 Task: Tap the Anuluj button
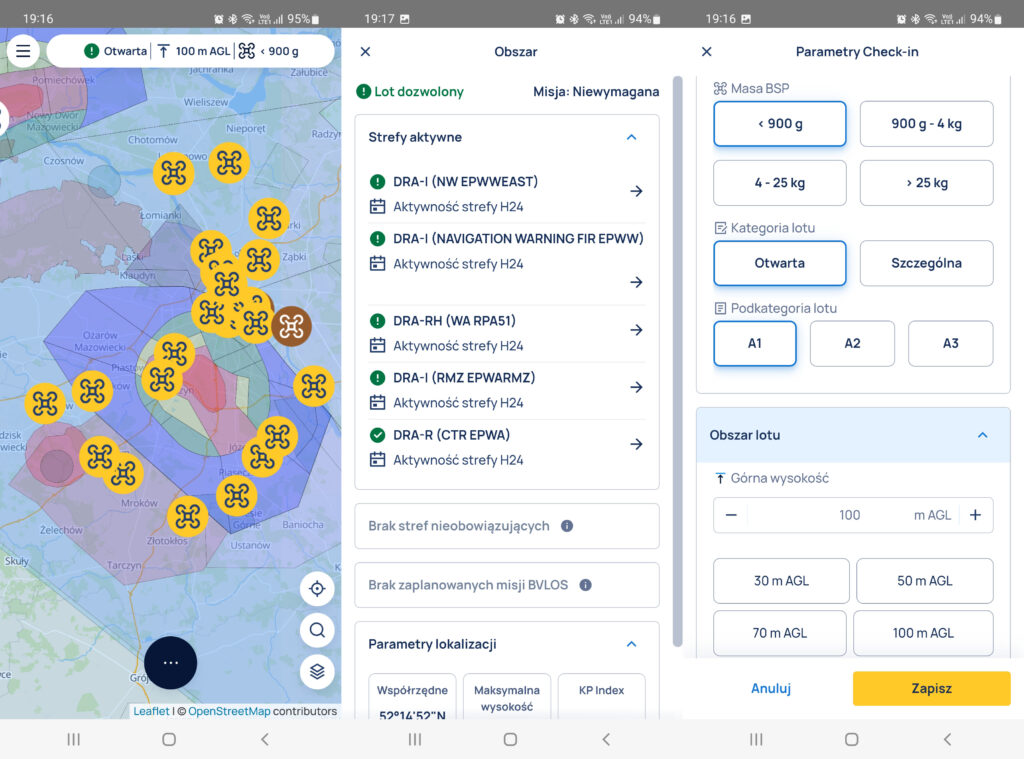pos(771,688)
